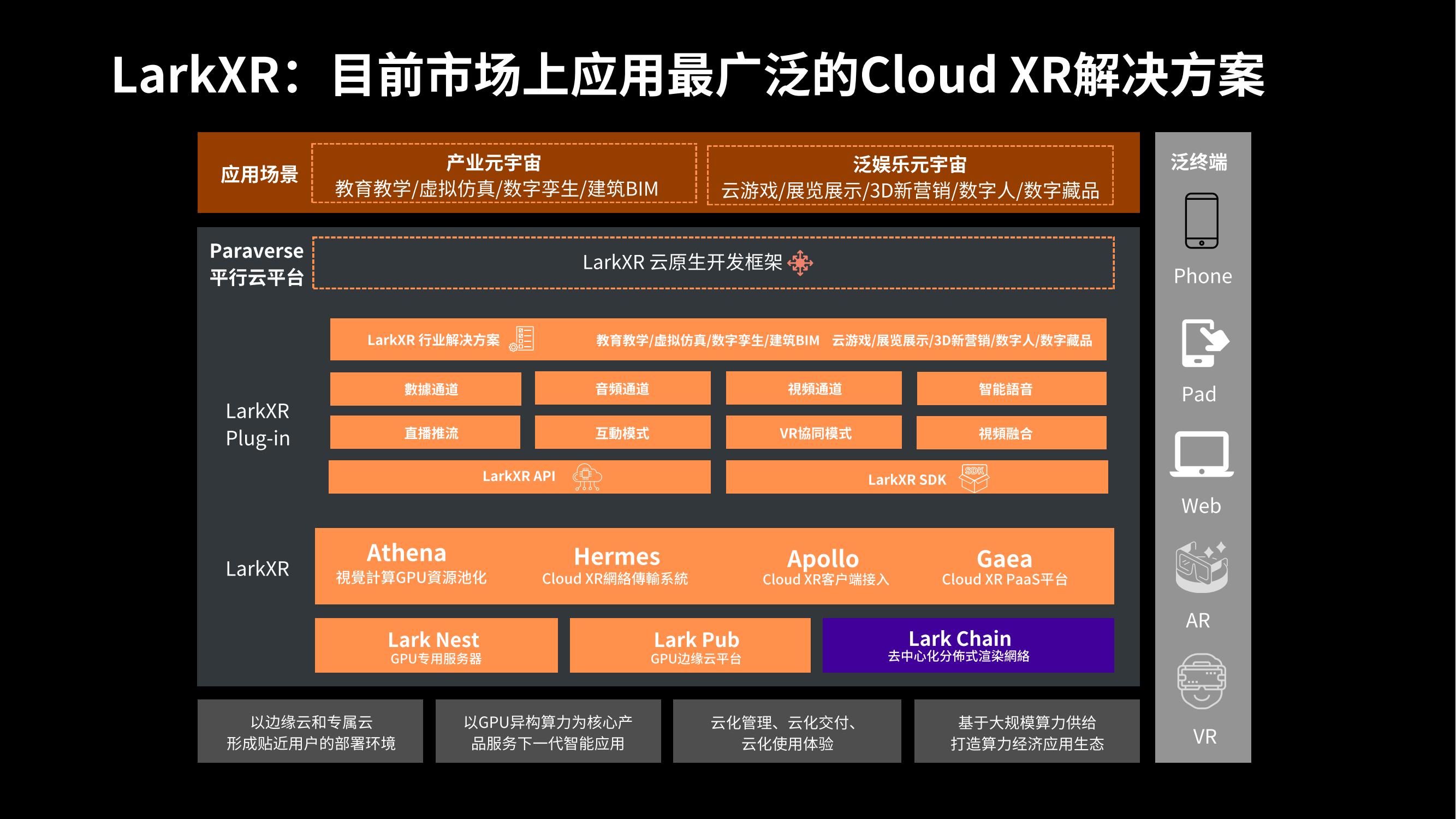Select the 智能語音 plug-in box
Viewport: 1456px width, 819px height.
[x=1011, y=389]
